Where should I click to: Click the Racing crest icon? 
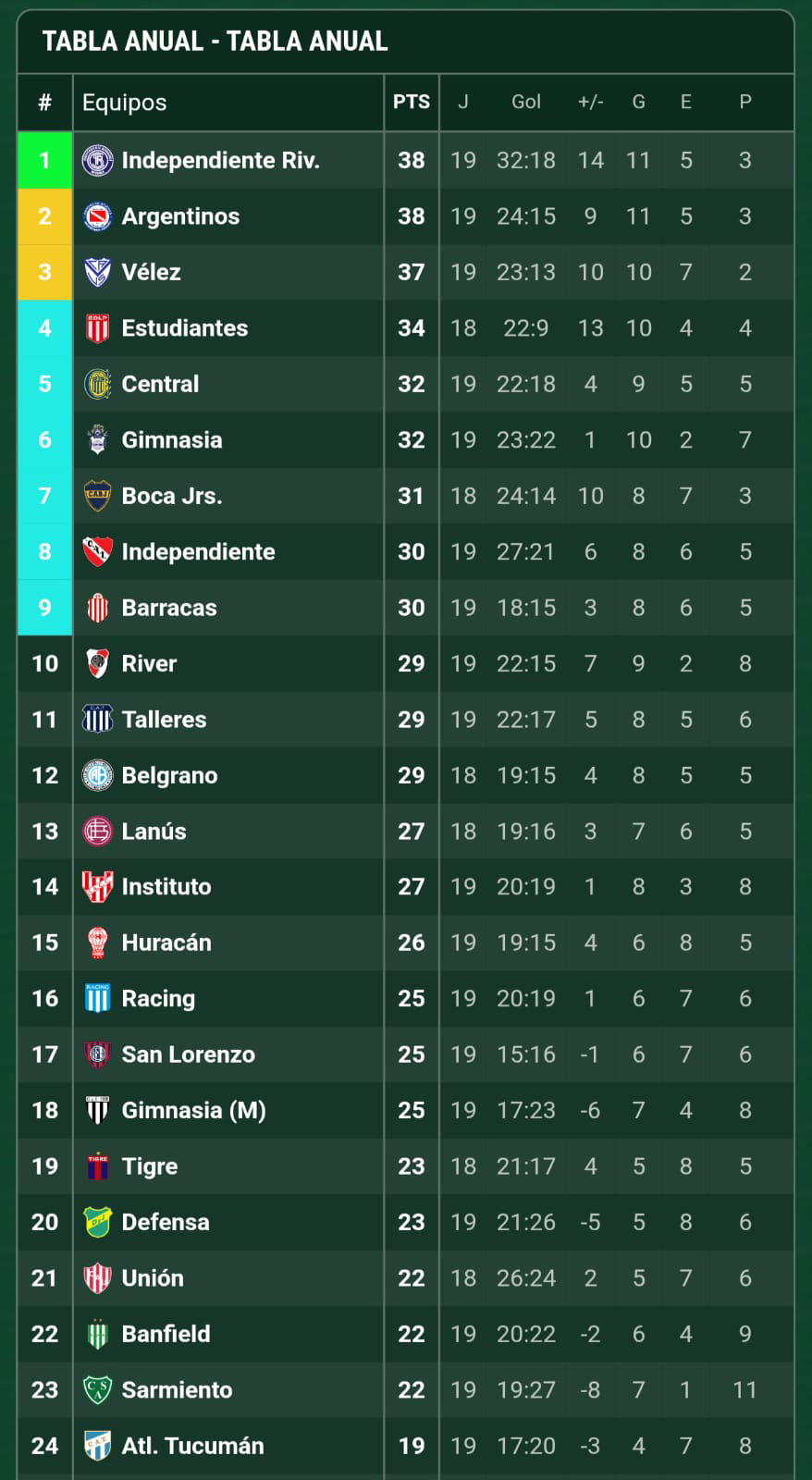tap(97, 998)
